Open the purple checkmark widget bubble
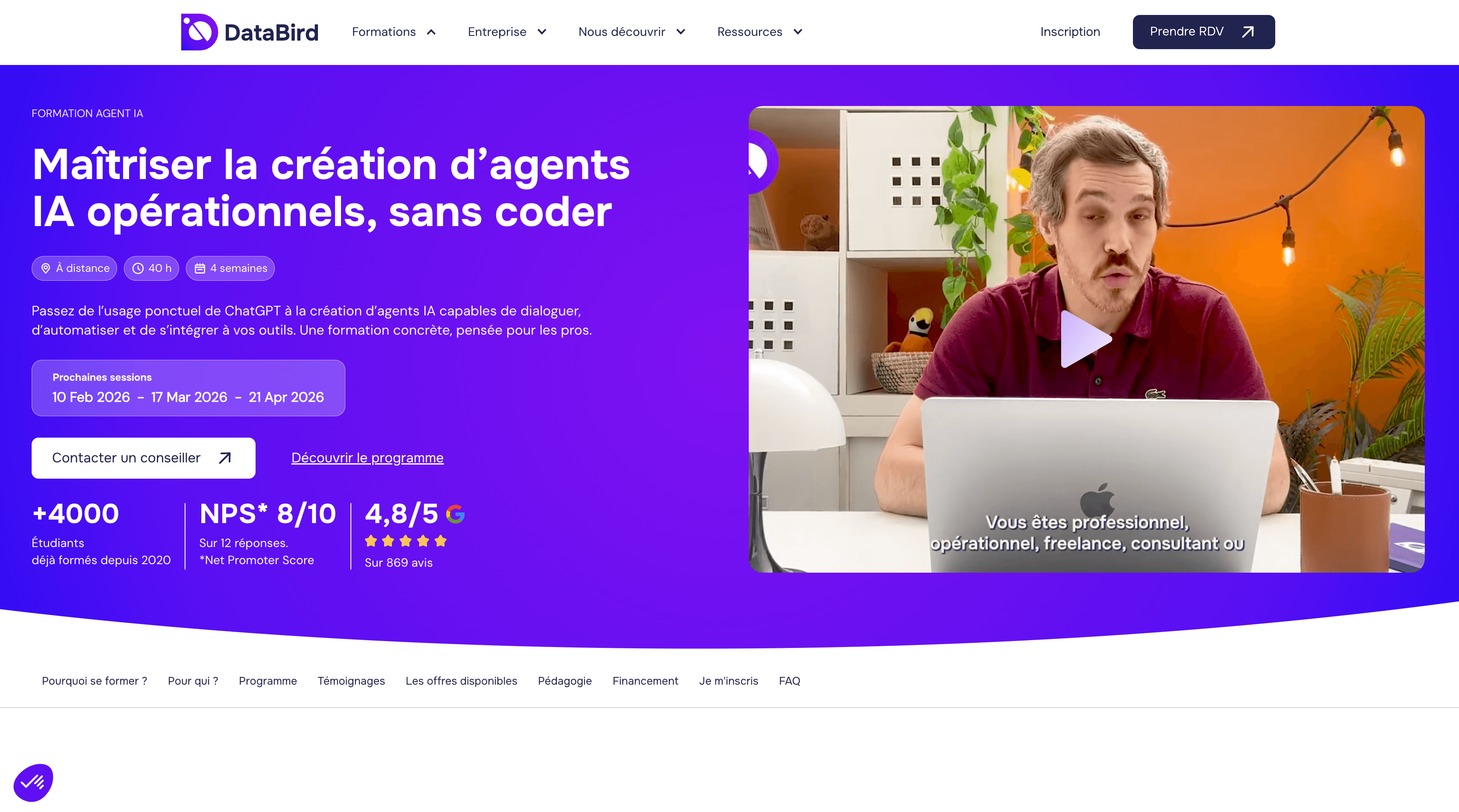1459x812 pixels. (33, 783)
